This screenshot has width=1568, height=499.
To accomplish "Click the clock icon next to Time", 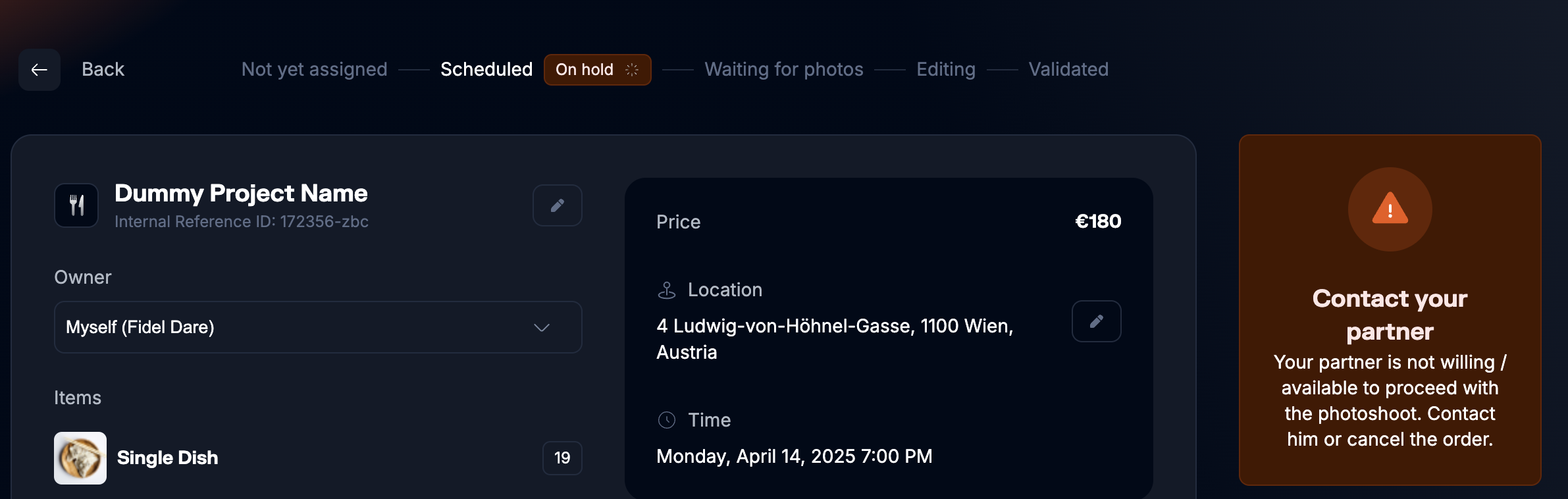I will pos(667,419).
